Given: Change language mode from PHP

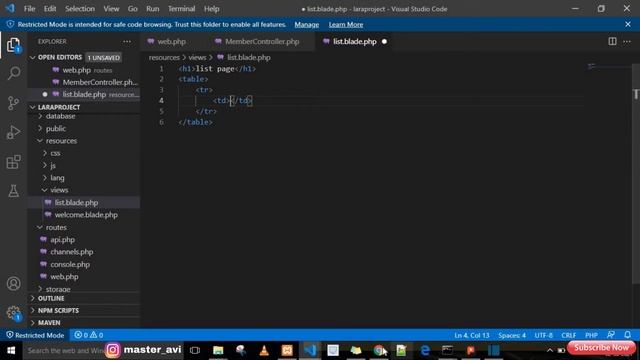Looking at the screenshot, I should 591,335.
